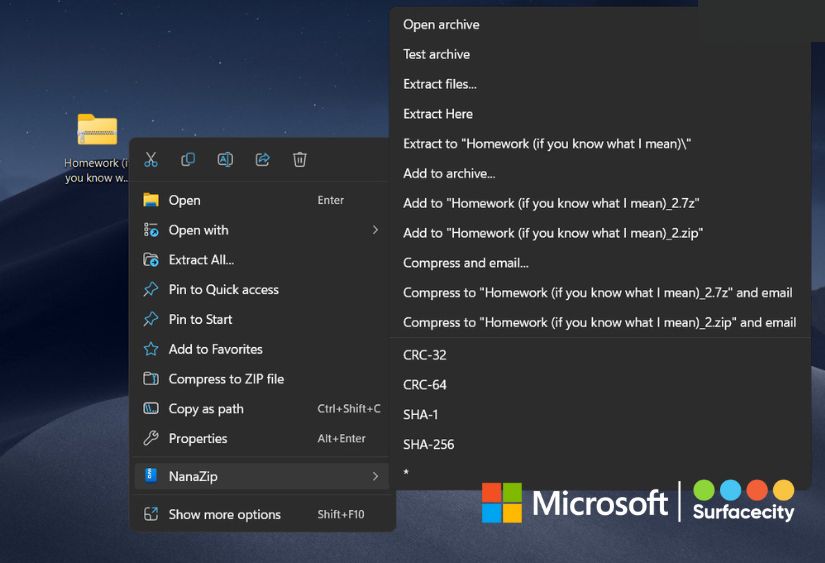The height and width of the screenshot is (563, 825).
Task: Click the Delete trash icon
Action: (x=300, y=160)
